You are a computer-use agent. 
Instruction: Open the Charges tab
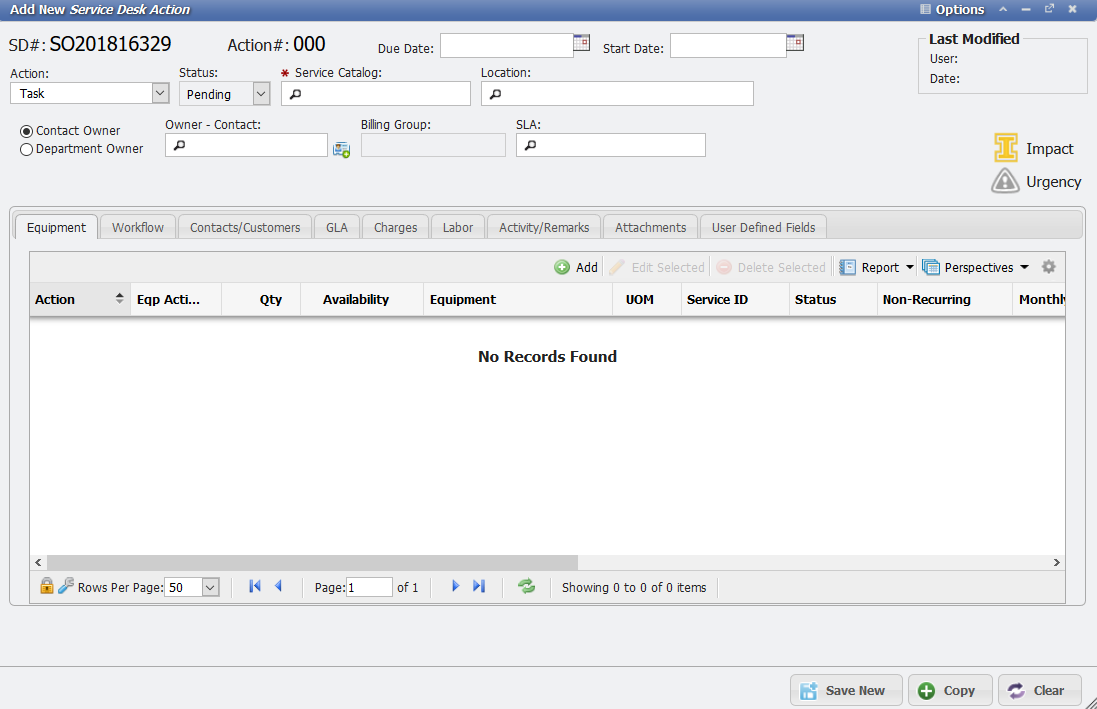[395, 227]
